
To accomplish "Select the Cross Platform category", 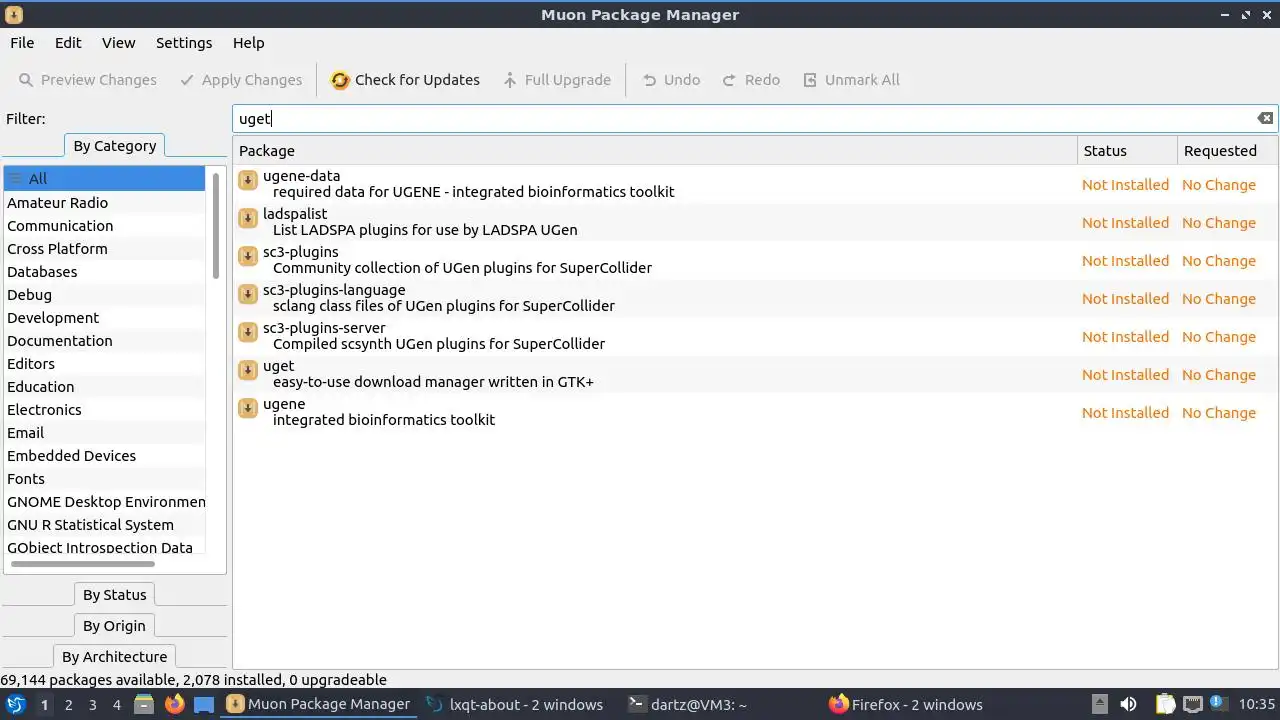I will click(x=104, y=249).
